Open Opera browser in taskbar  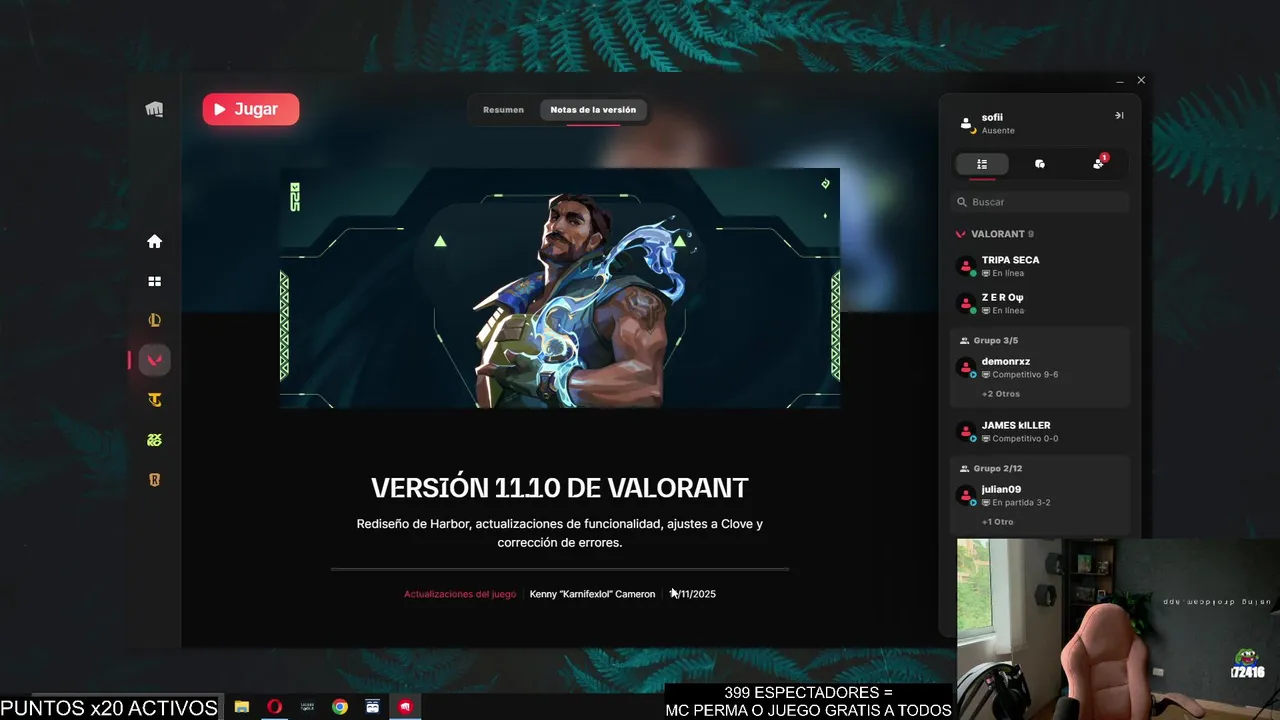pyautogui.click(x=274, y=706)
